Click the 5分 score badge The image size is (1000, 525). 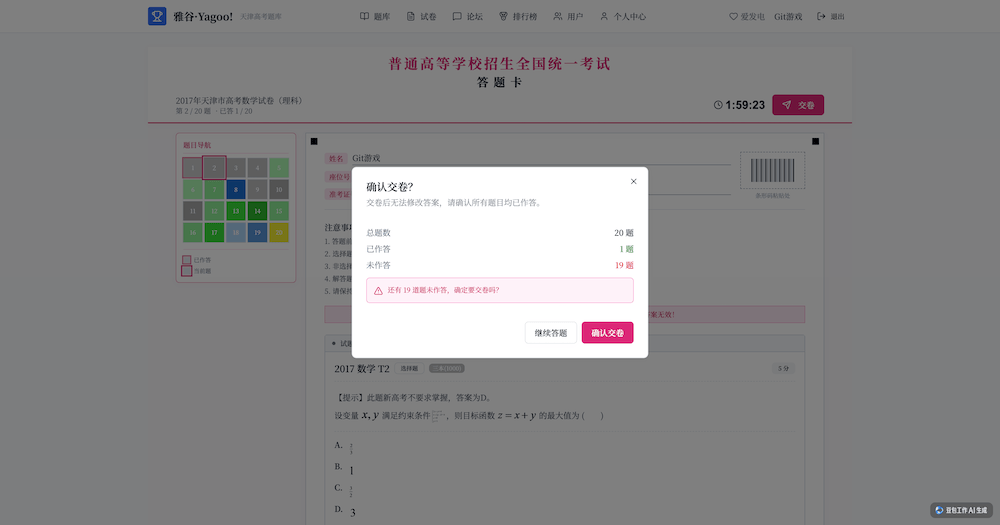(783, 369)
